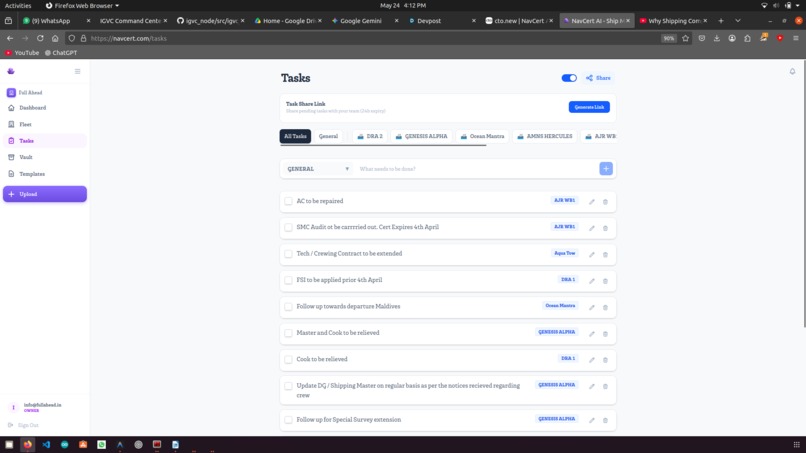The height and width of the screenshot is (453, 806).
Task: Sign Out of the account
Action: (24, 425)
